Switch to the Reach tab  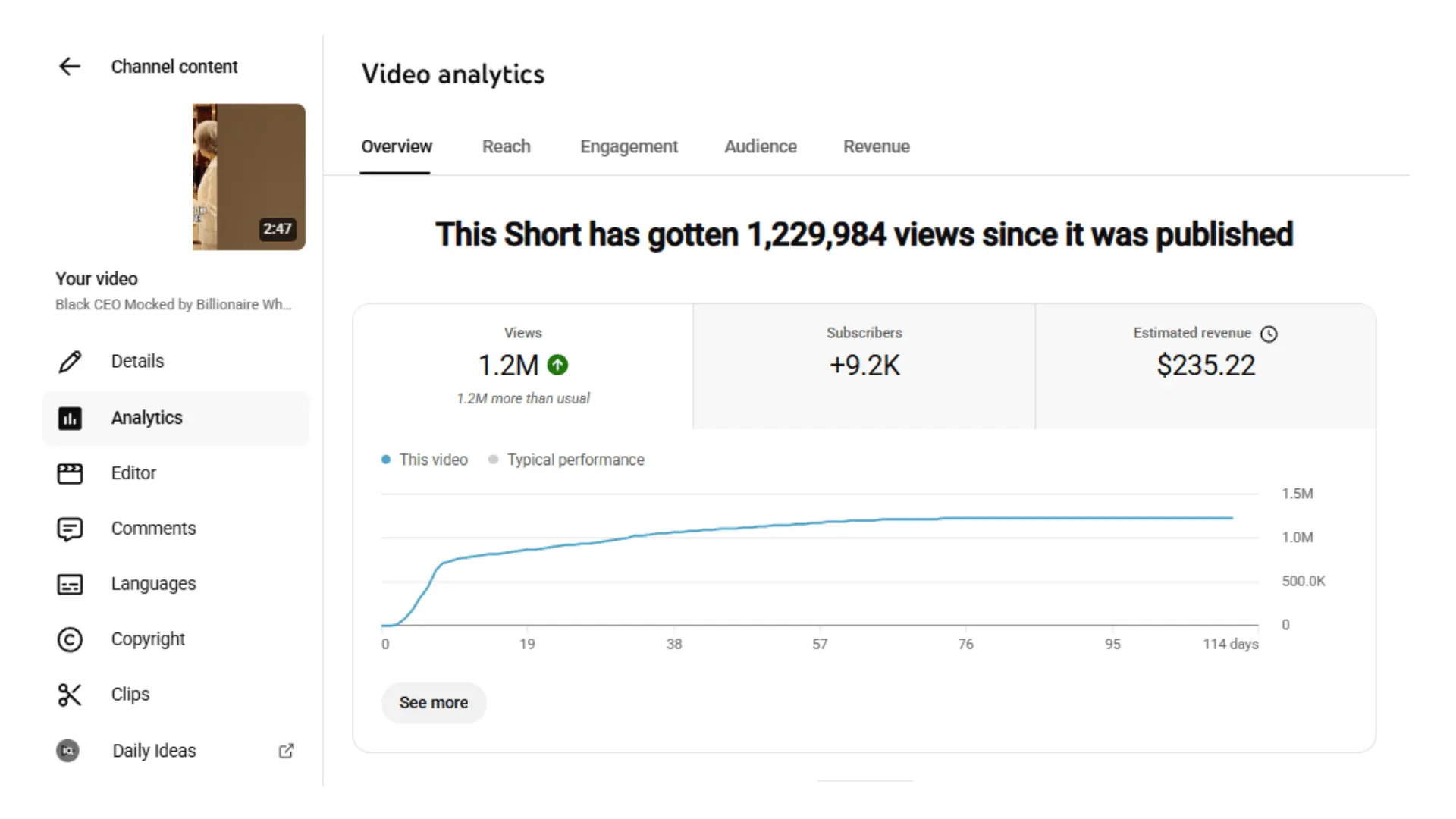[x=506, y=146]
